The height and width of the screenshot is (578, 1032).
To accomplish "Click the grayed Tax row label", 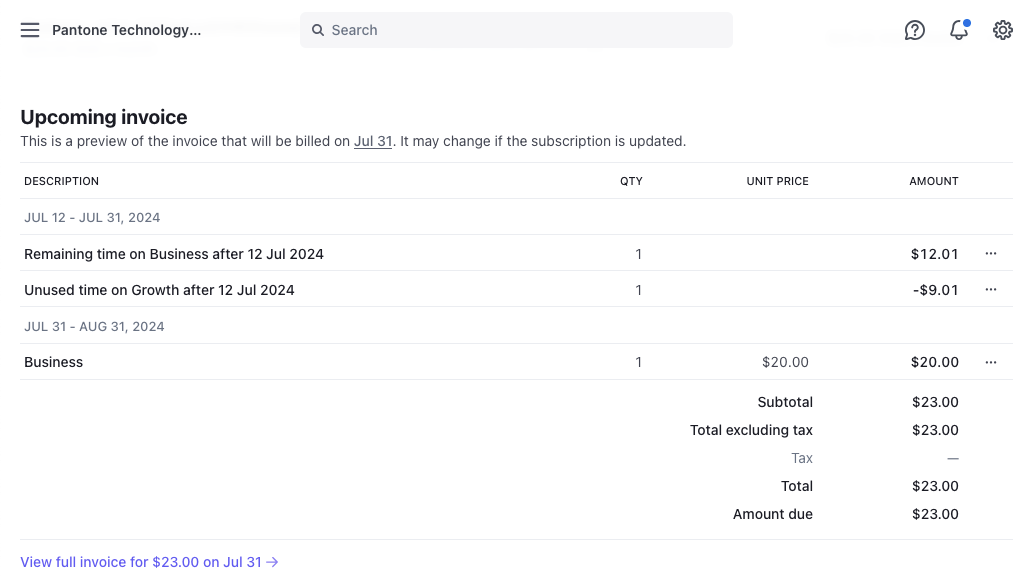I will tap(801, 457).
